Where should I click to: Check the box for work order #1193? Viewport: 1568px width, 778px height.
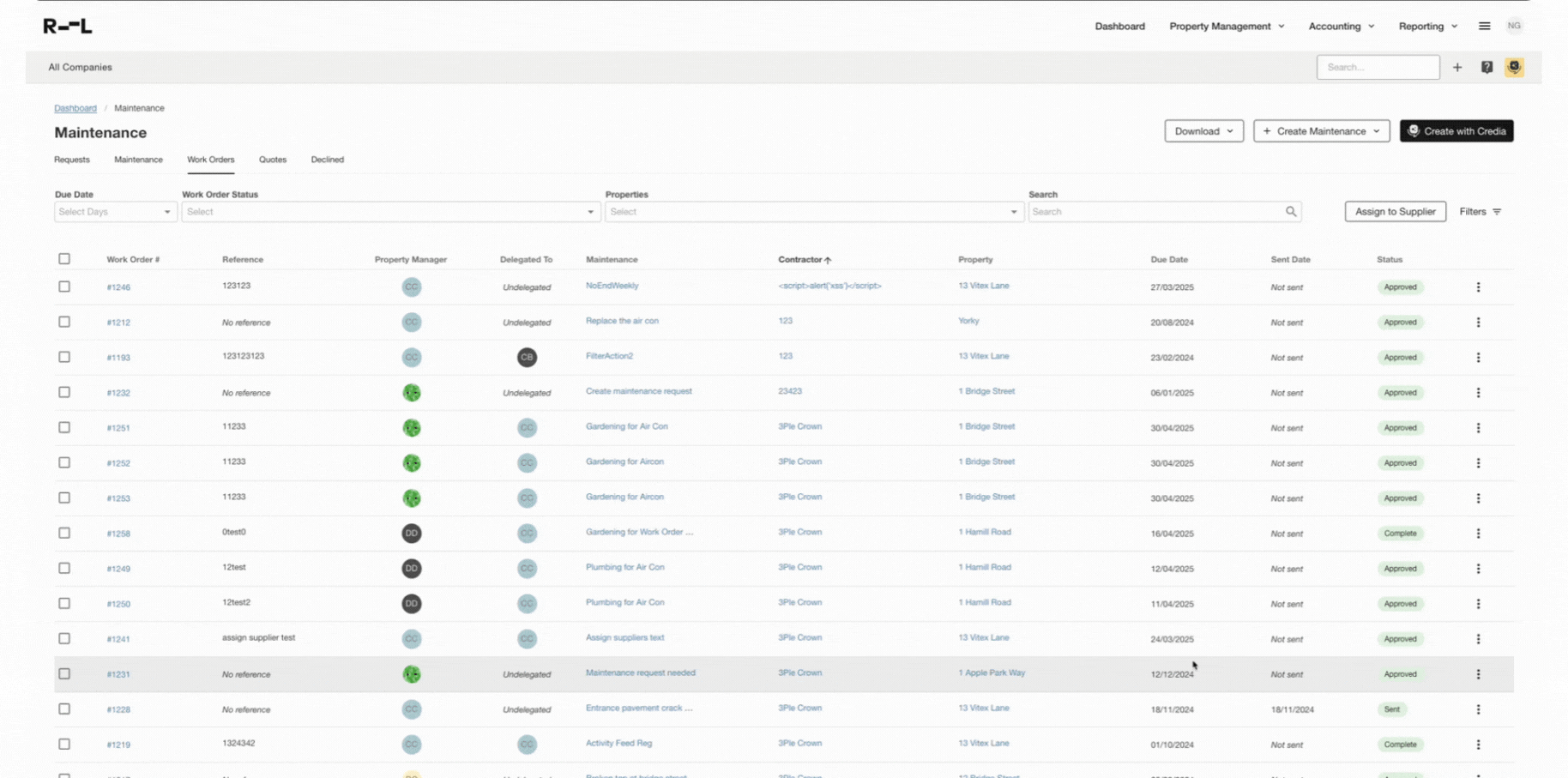[64, 357]
